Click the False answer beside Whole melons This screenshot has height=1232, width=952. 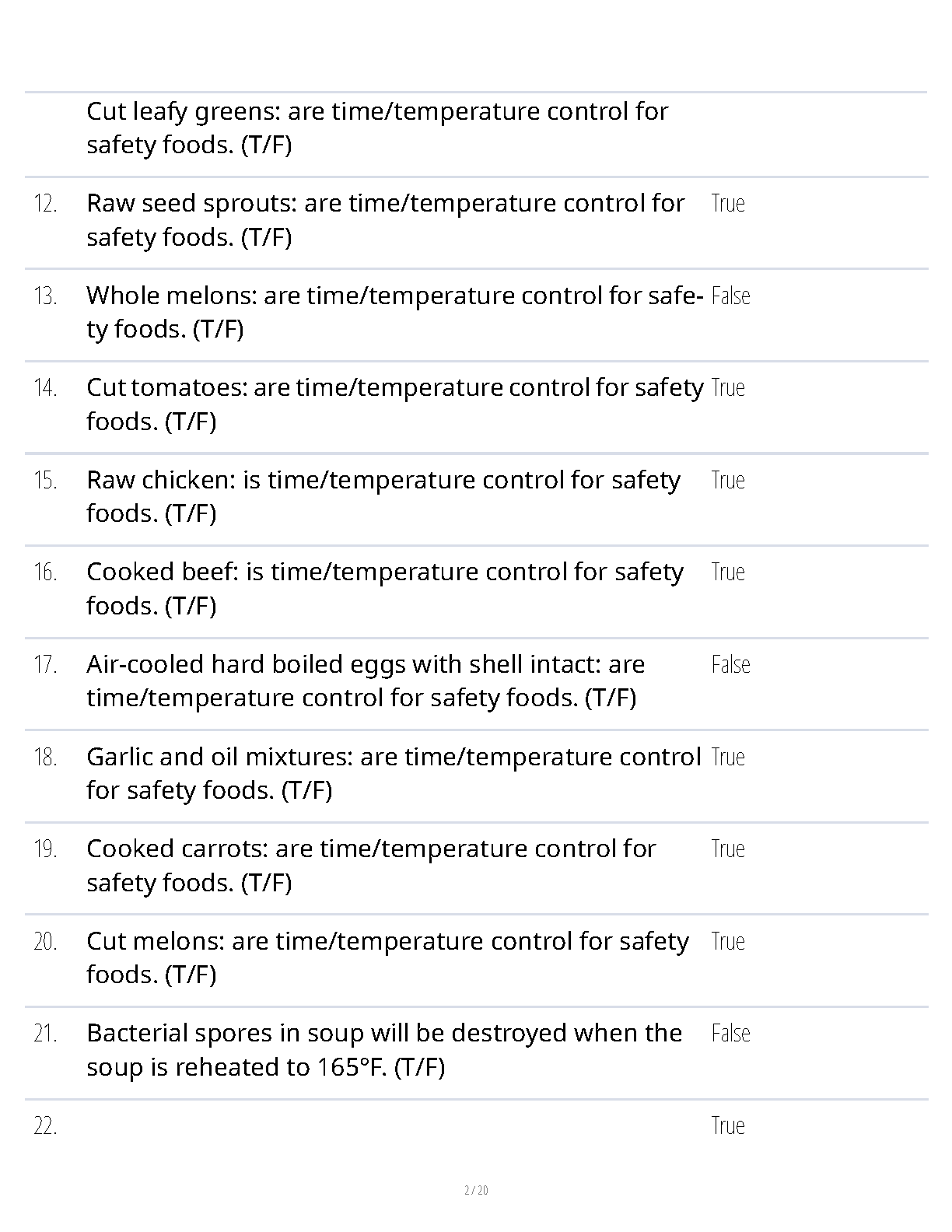(x=730, y=296)
